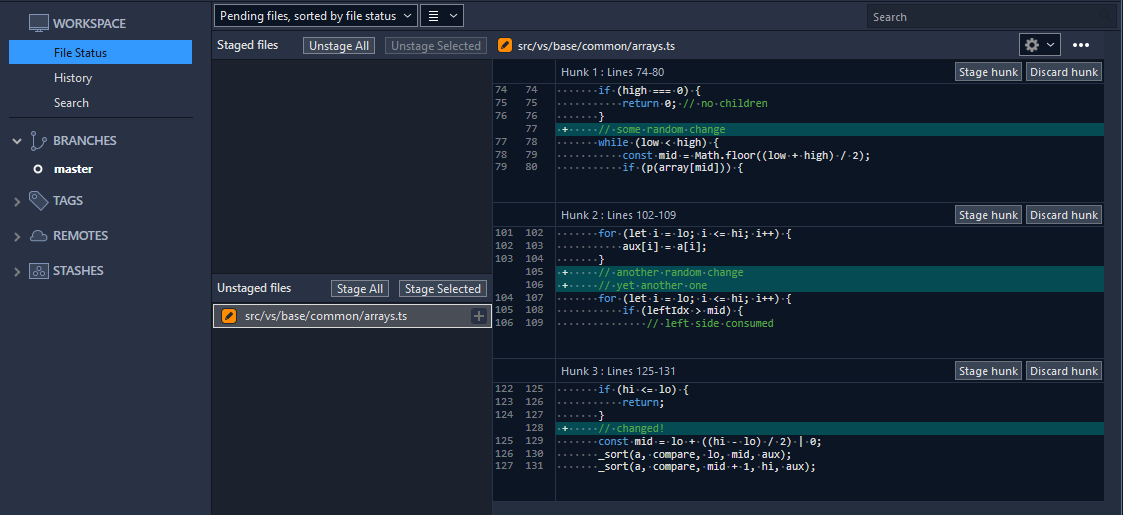Open the History view

tap(72, 77)
